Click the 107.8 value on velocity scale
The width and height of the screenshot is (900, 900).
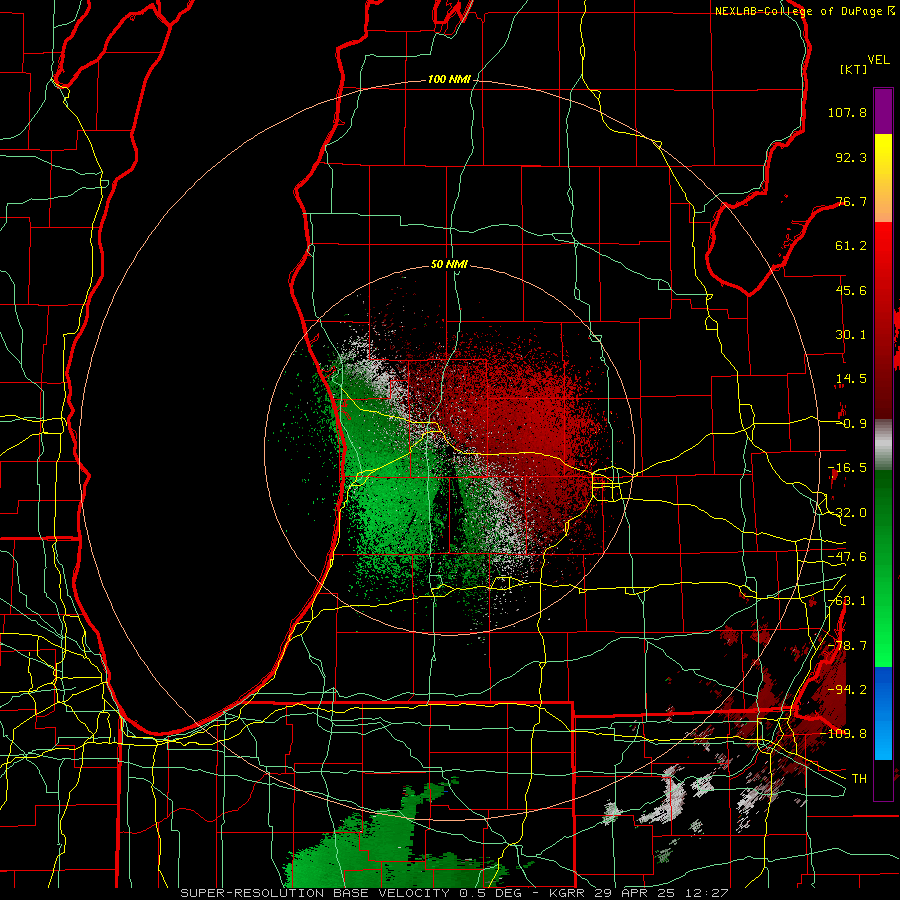click(847, 112)
